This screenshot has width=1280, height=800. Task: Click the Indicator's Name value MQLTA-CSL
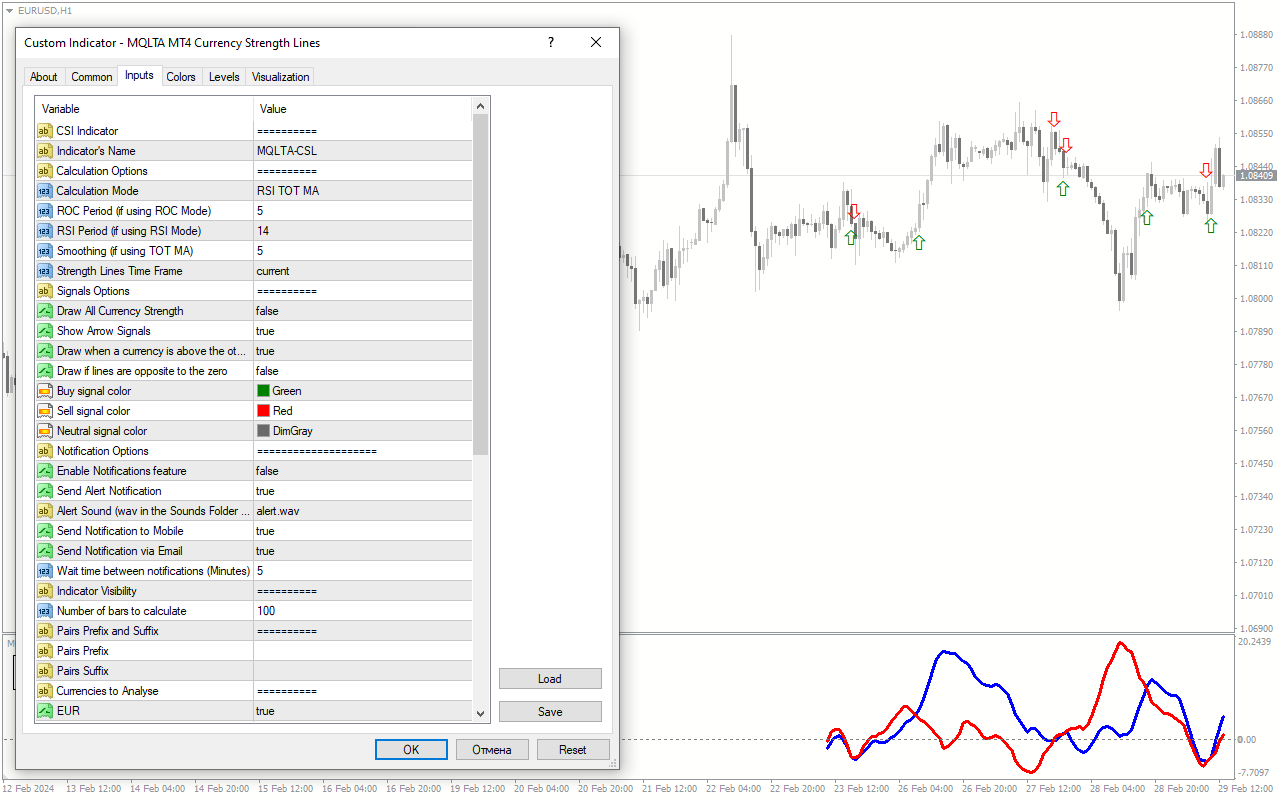click(362, 151)
